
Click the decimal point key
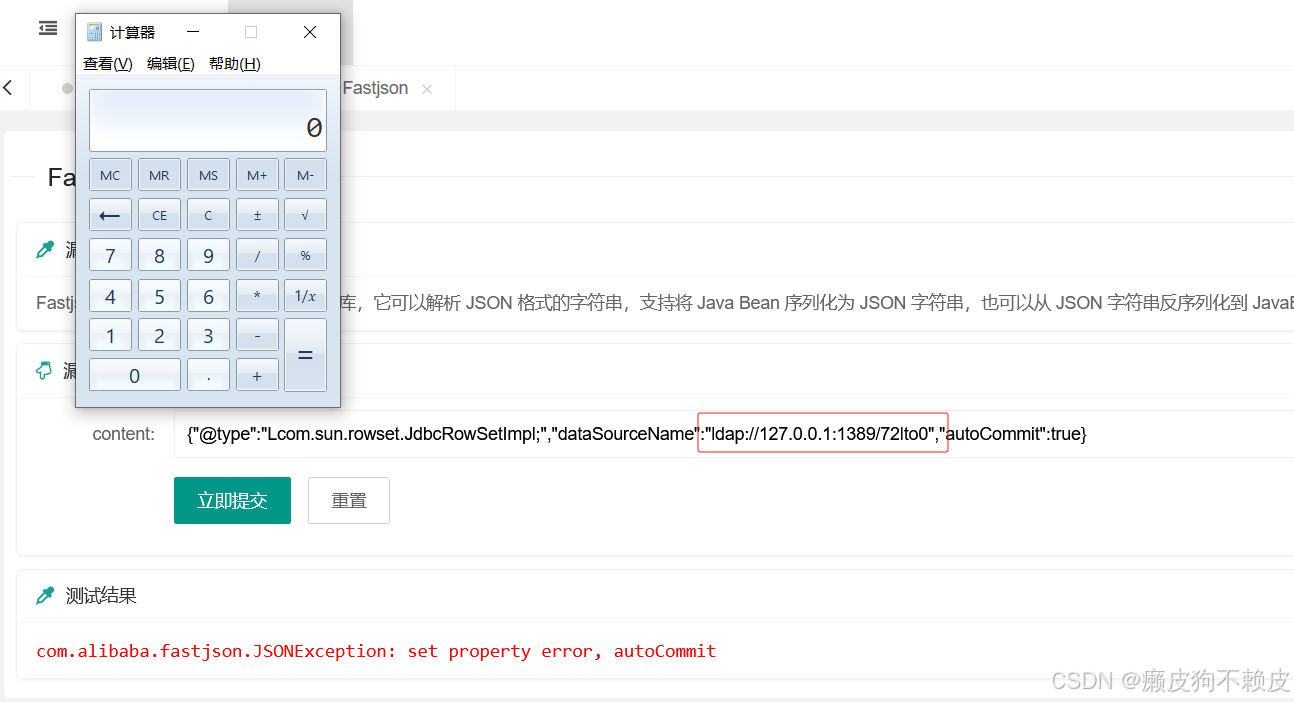click(x=208, y=375)
